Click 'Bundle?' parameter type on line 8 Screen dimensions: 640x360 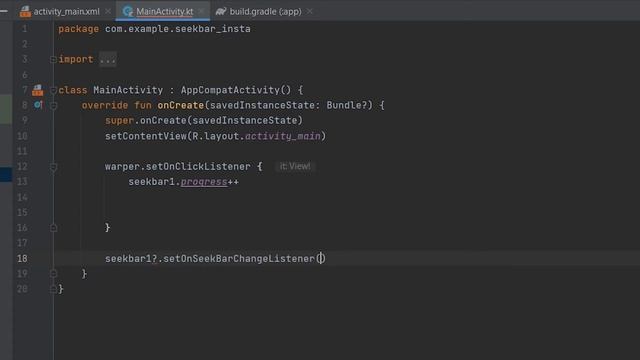tap(347, 105)
